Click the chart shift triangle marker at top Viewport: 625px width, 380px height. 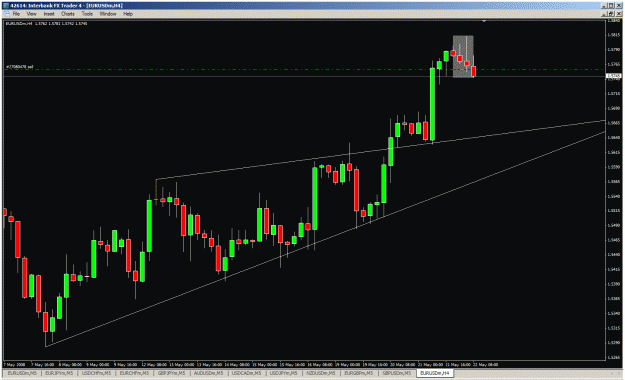pos(484,21)
